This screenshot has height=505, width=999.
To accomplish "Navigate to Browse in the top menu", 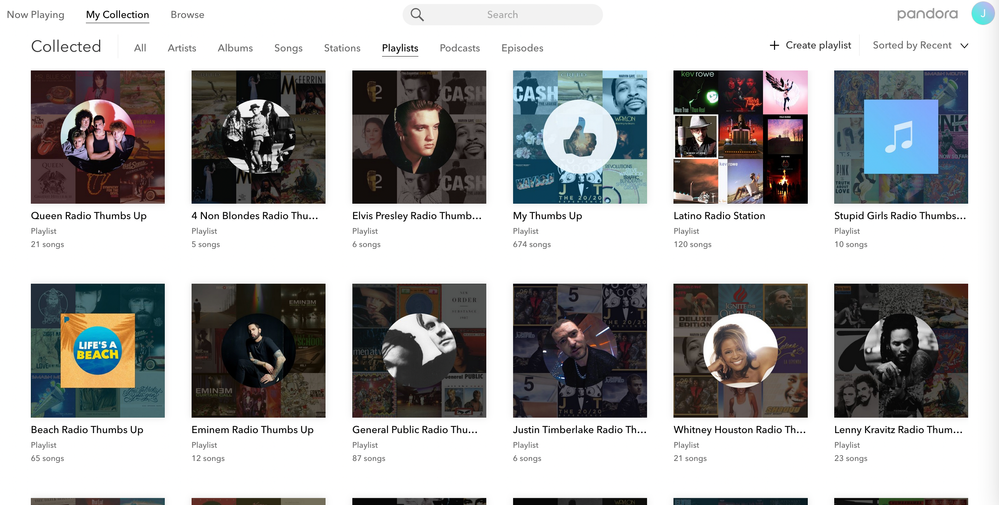I will (x=187, y=15).
